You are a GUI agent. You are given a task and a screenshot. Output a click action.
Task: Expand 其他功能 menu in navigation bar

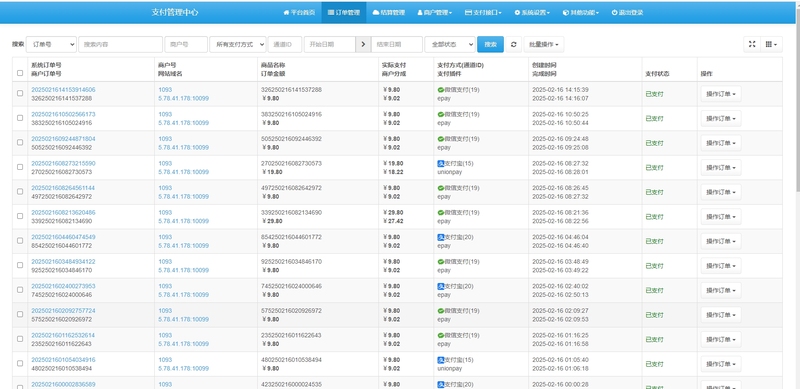pos(581,13)
